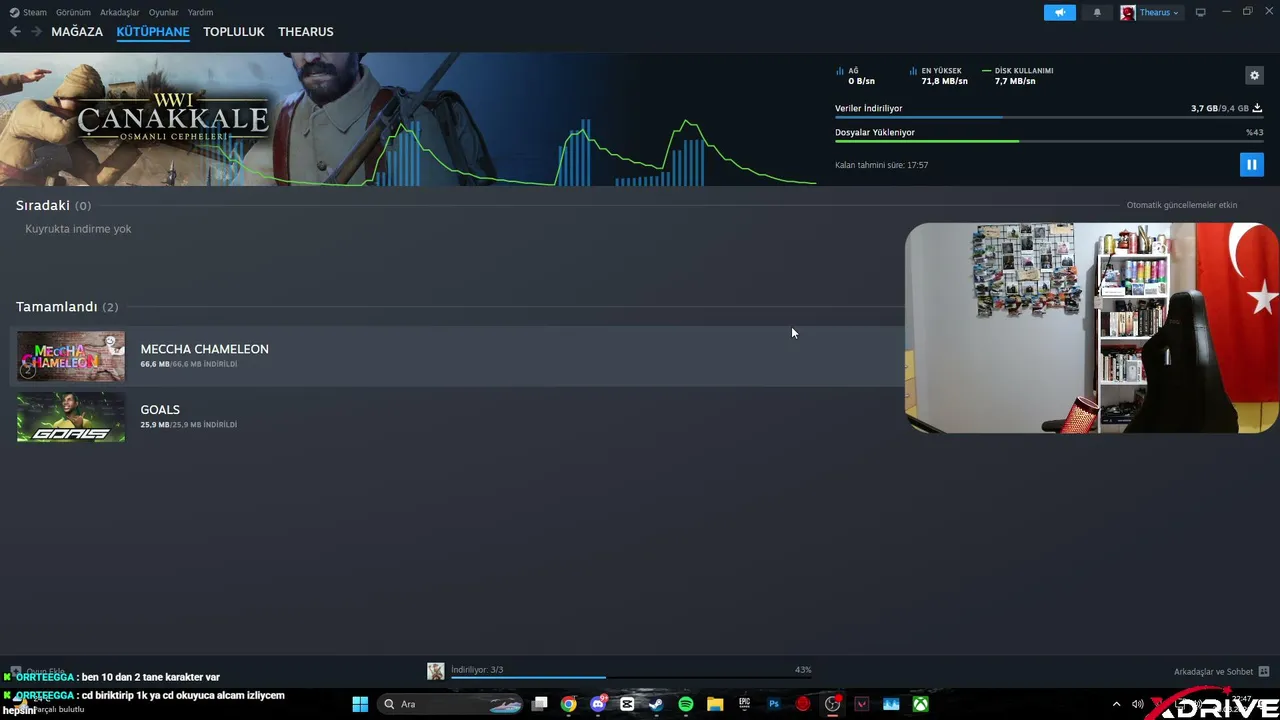Image resolution: width=1280 pixels, height=720 pixels.
Task: Open Spotify from the taskbar
Action: click(686, 704)
